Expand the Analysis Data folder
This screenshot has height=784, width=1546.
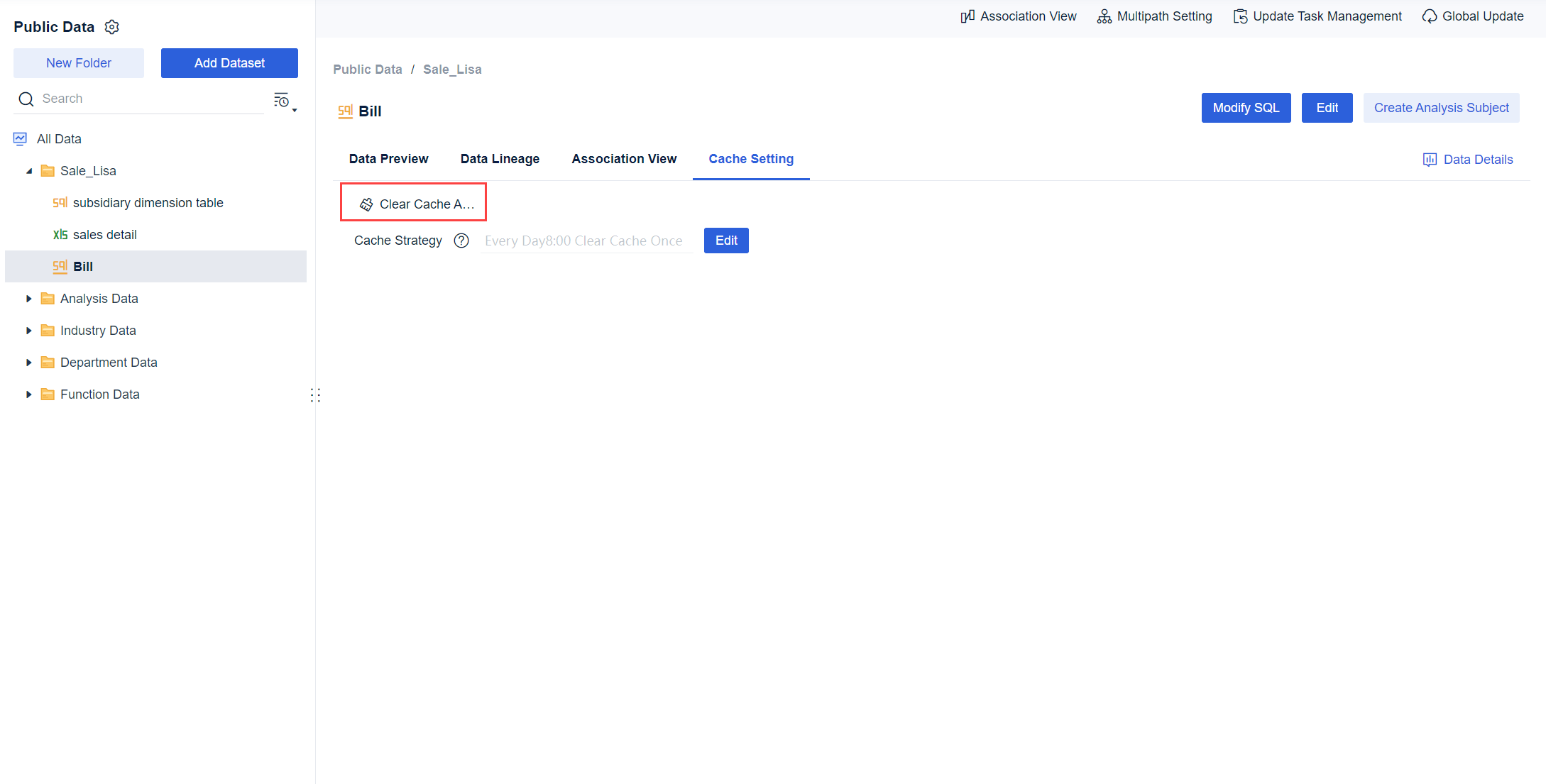(x=29, y=299)
